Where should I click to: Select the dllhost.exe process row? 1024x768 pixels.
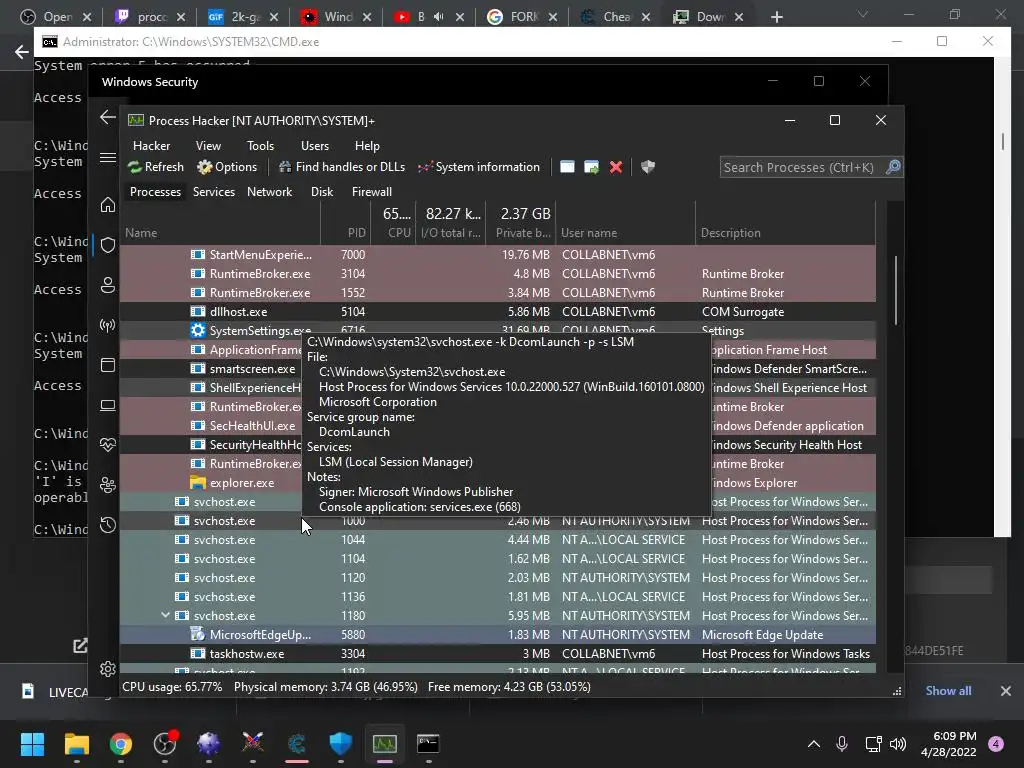[x=498, y=312]
